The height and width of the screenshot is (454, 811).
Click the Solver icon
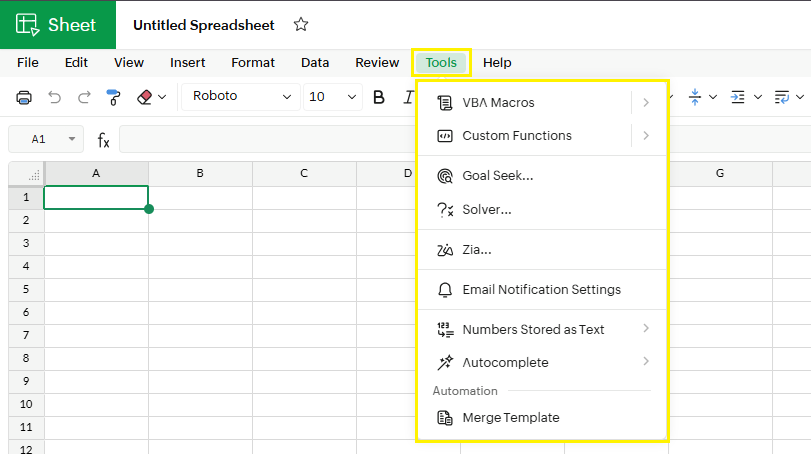[x=445, y=209]
